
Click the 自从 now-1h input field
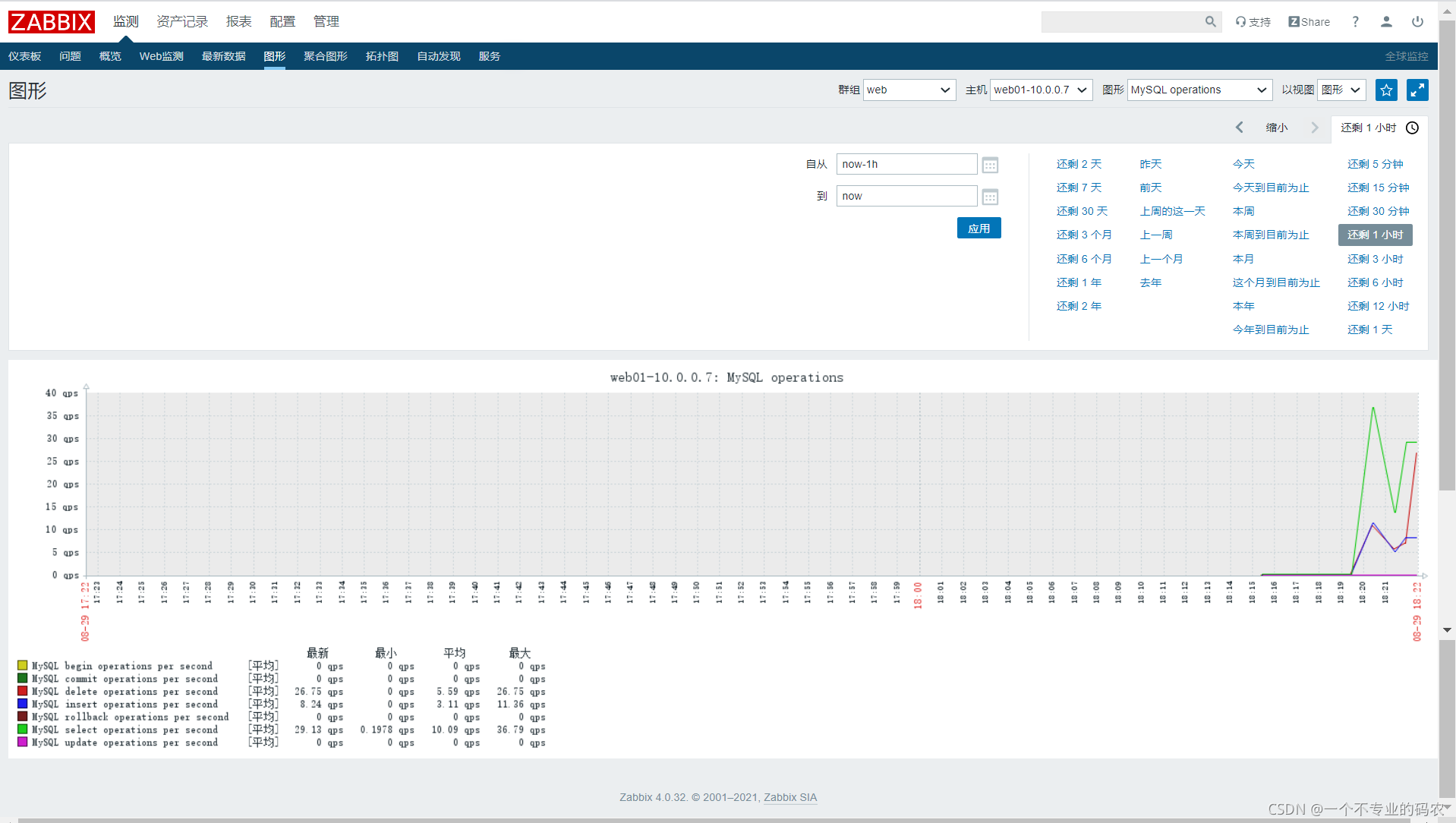click(x=906, y=164)
